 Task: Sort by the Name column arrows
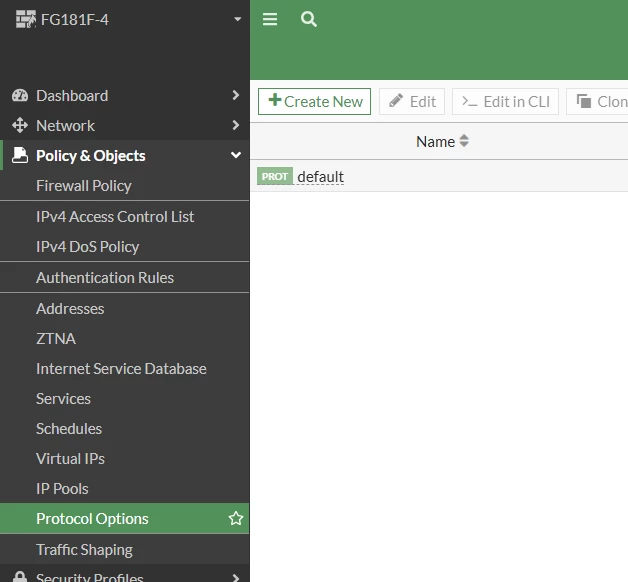(464, 141)
